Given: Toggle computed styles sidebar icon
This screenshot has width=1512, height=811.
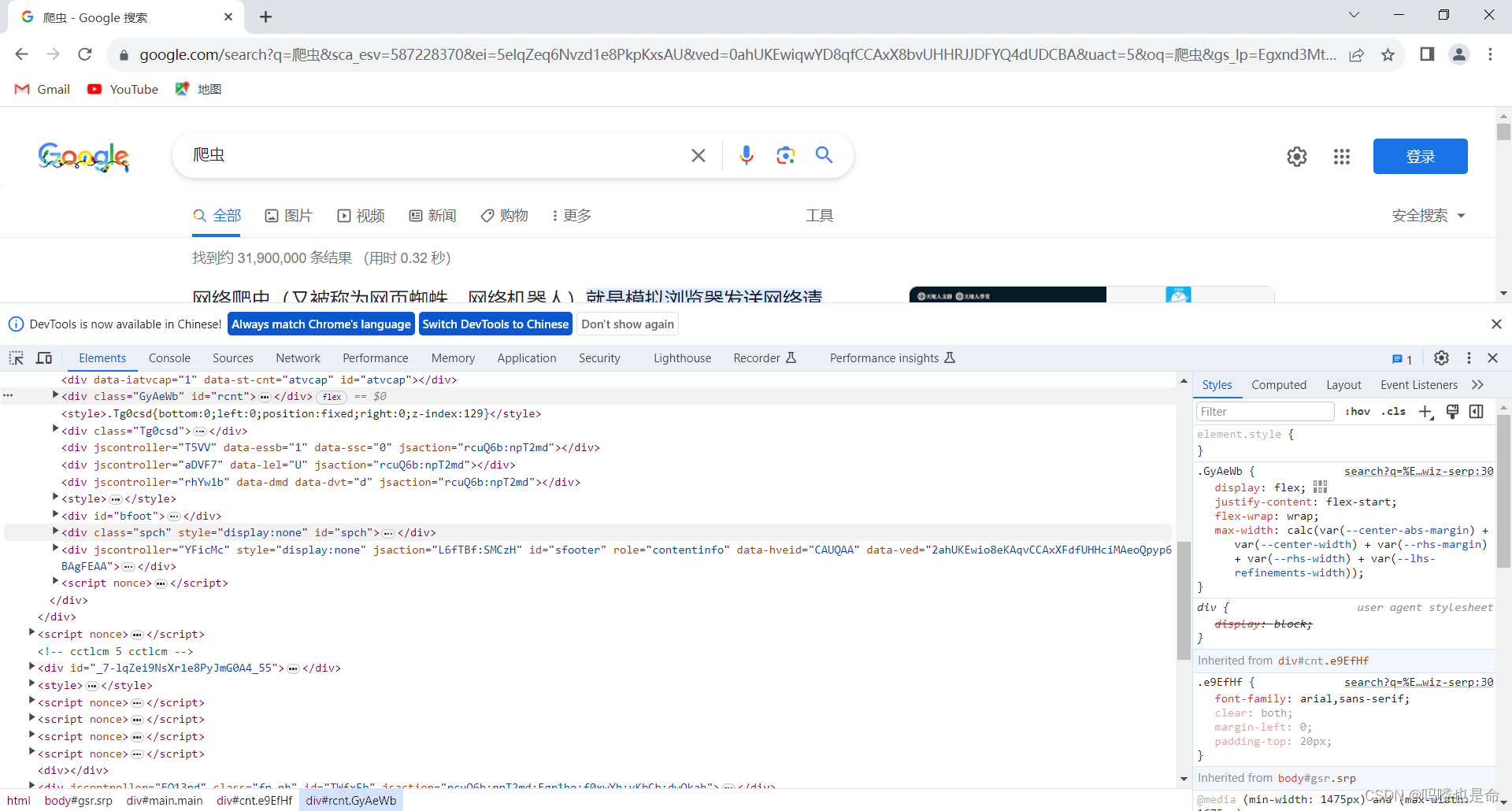Looking at the screenshot, I should click(x=1477, y=412).
